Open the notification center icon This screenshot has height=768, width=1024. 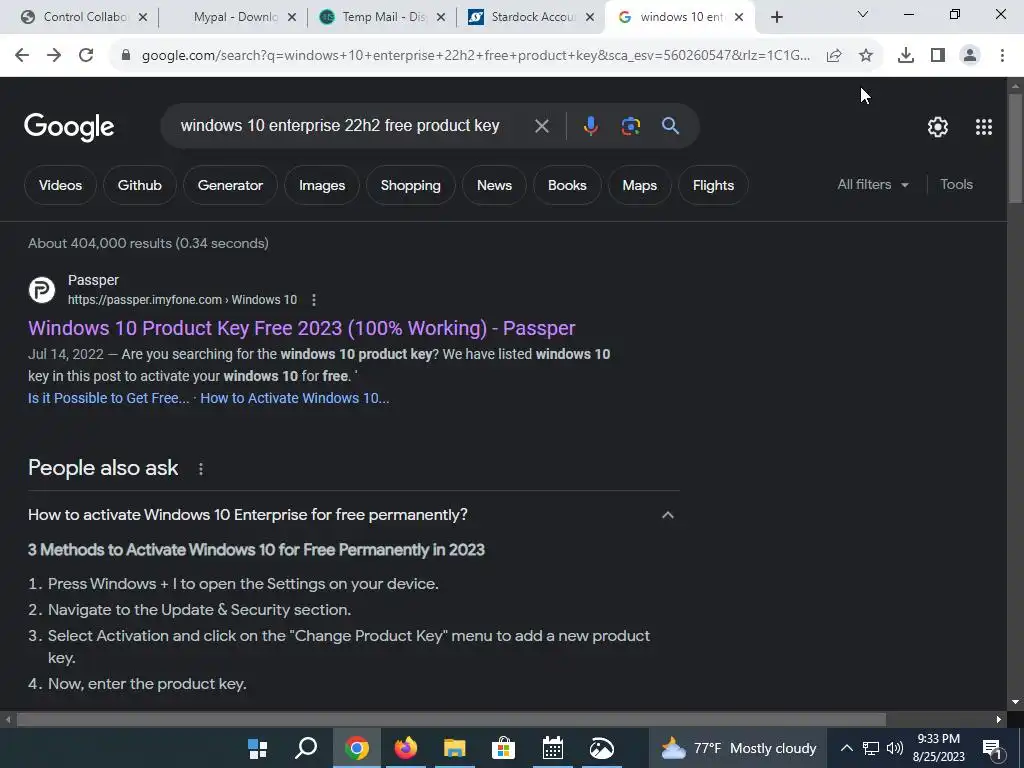(x=992, y=748)
